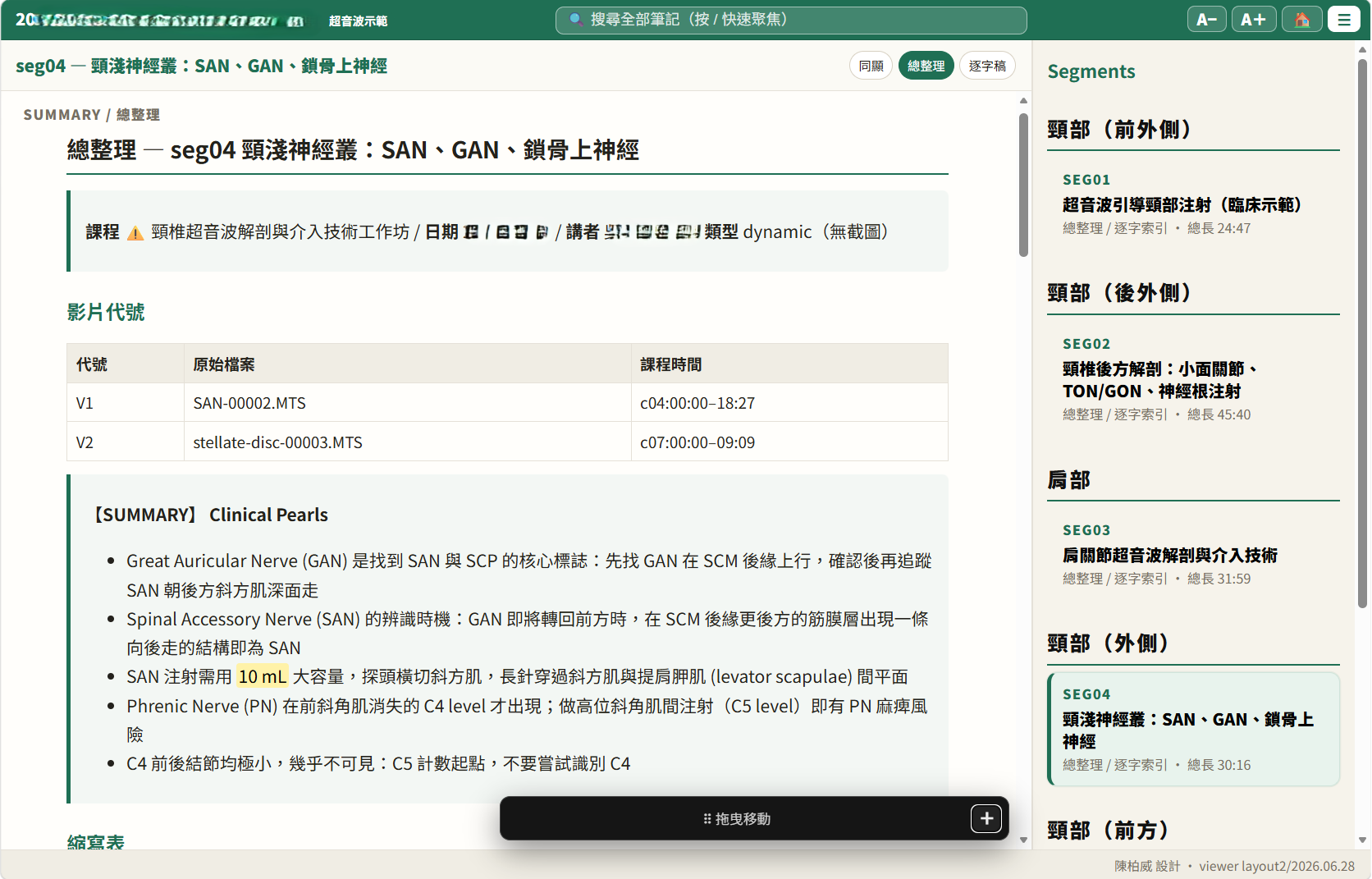This screenshot has height=879, width=1372.
Task: Click the 頸部（前方） section heading
Action: point(1109,831)
